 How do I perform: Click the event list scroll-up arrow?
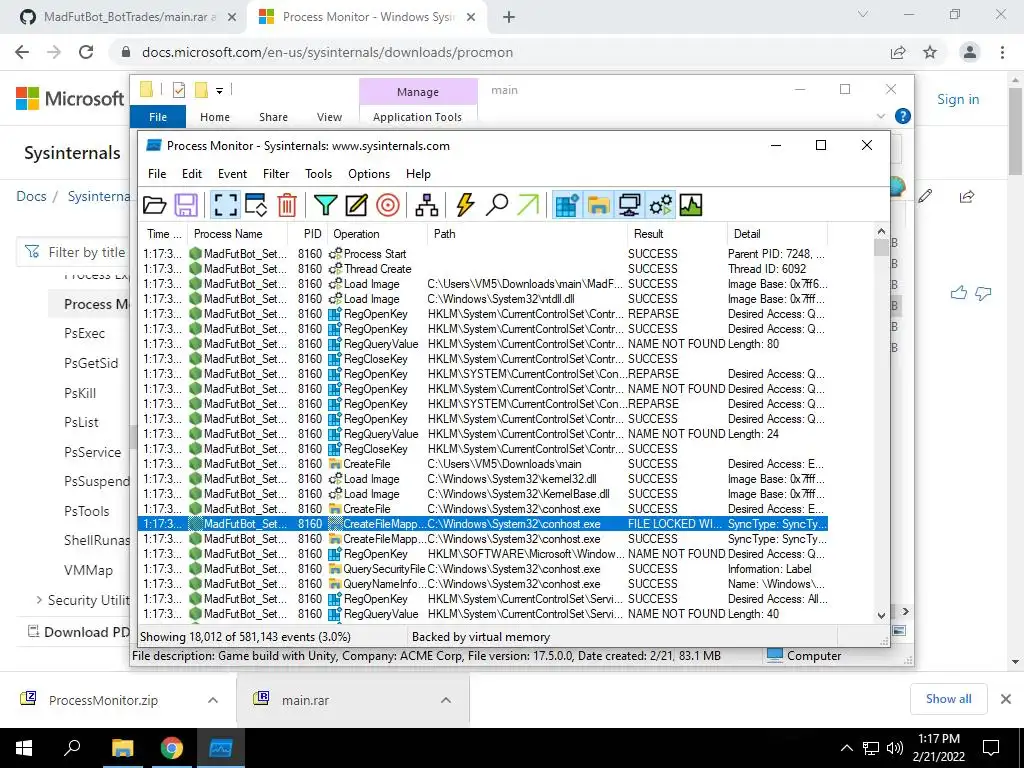pos(881,231)
